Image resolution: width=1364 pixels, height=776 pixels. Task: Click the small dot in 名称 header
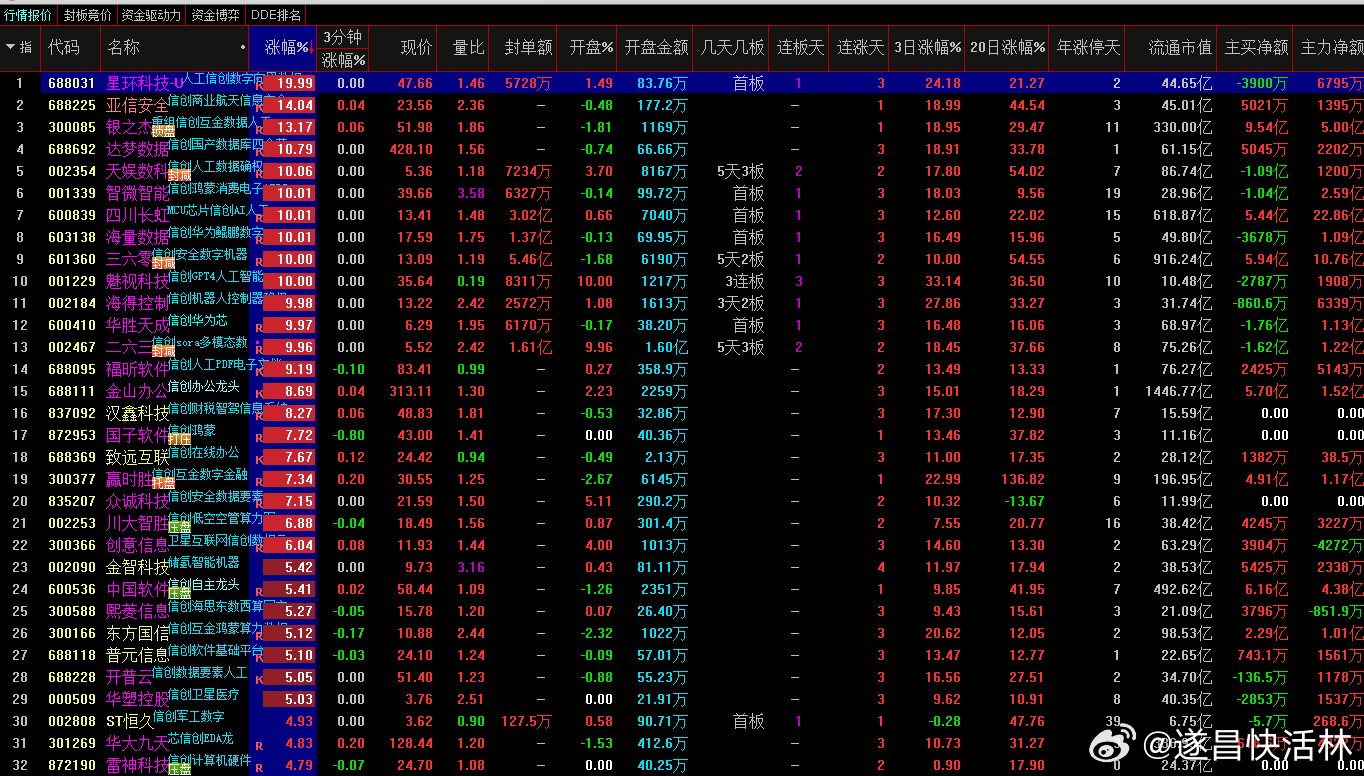[243, 47]
